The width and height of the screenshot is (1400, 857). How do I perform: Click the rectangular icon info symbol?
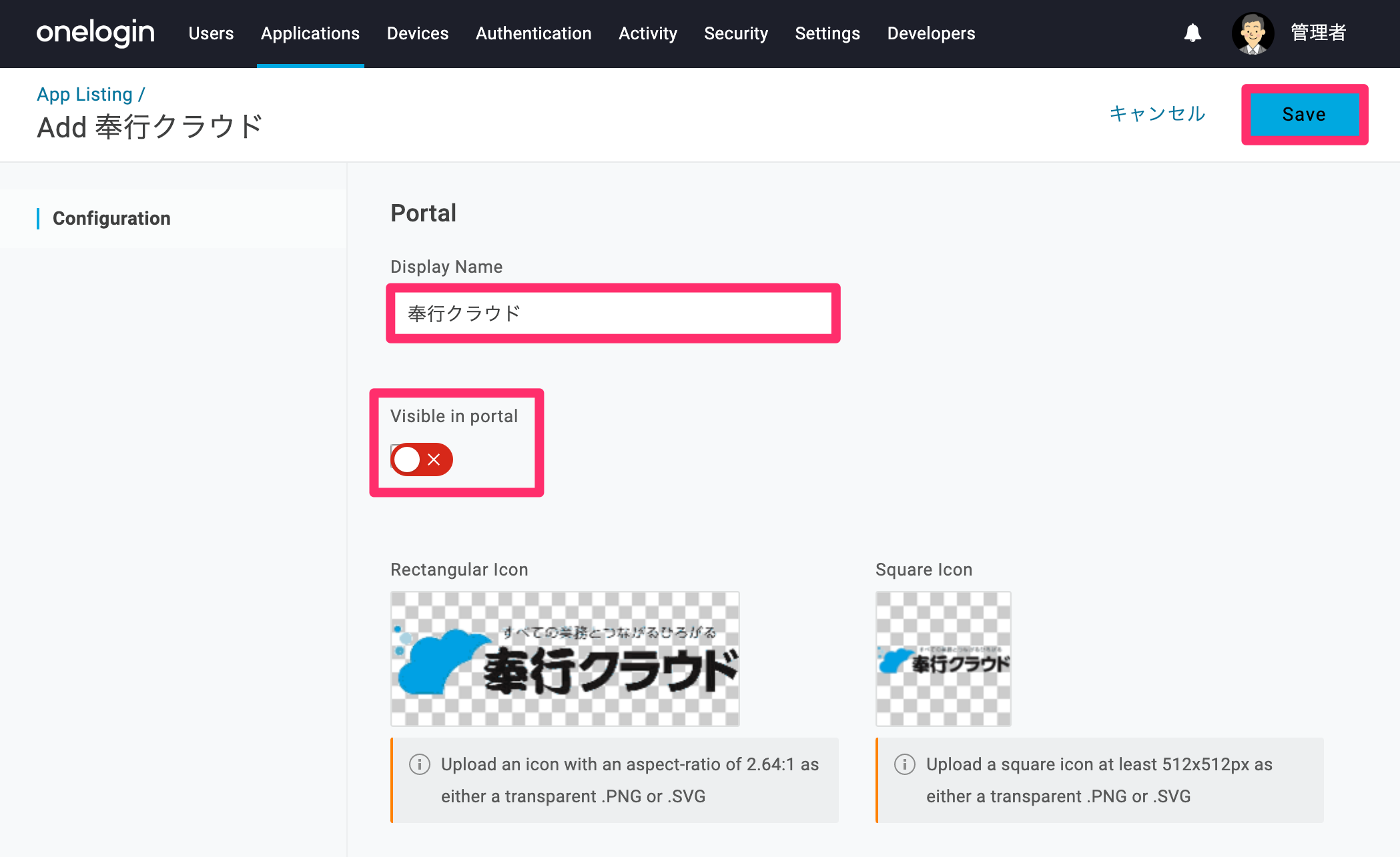click(x=419, y=764)
